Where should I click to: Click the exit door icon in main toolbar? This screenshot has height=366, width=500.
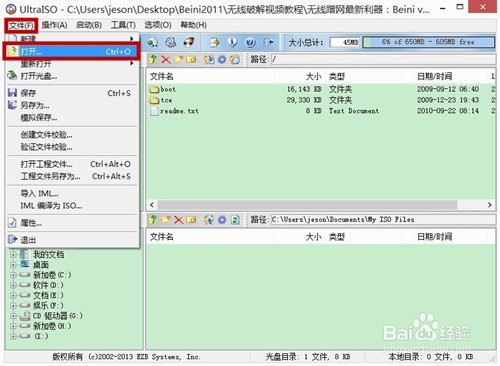(x=268, y=42)
